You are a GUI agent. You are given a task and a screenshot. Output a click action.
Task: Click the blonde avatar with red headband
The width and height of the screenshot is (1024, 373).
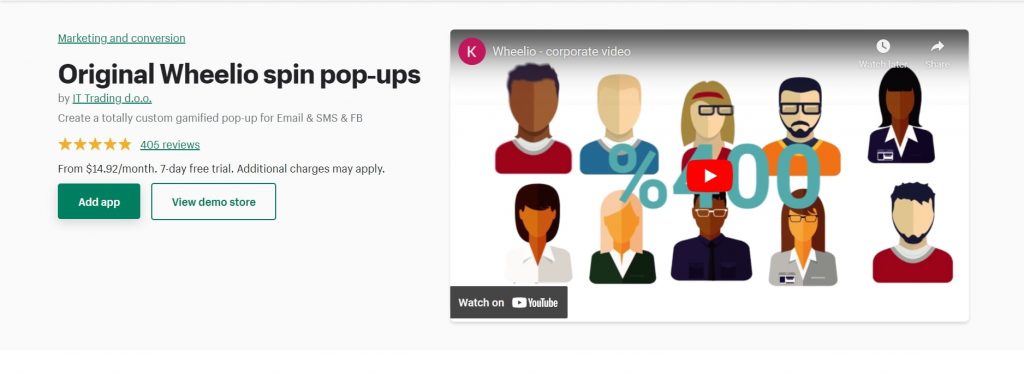(707, 121)
